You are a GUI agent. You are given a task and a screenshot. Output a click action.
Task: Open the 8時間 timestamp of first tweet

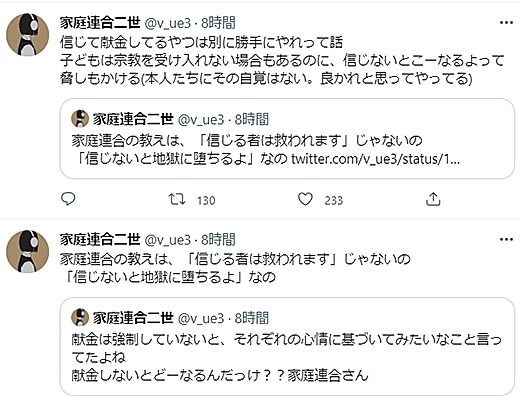pos(218,23)
